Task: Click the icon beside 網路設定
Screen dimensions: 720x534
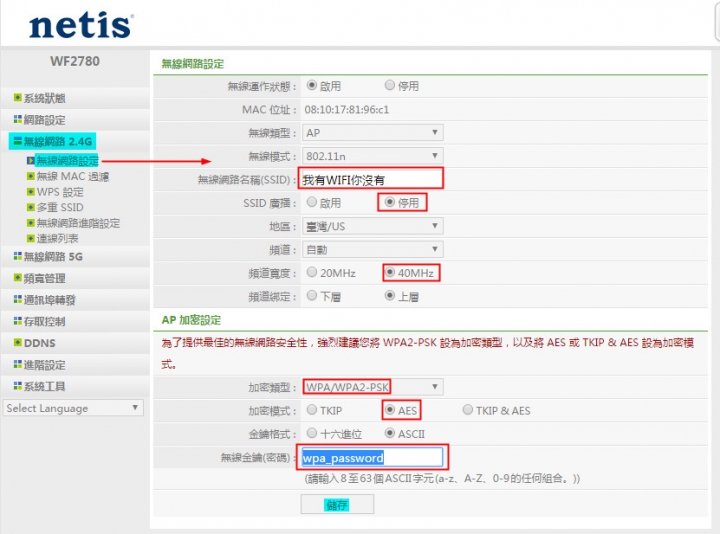Action: click(x=17, y=119)
